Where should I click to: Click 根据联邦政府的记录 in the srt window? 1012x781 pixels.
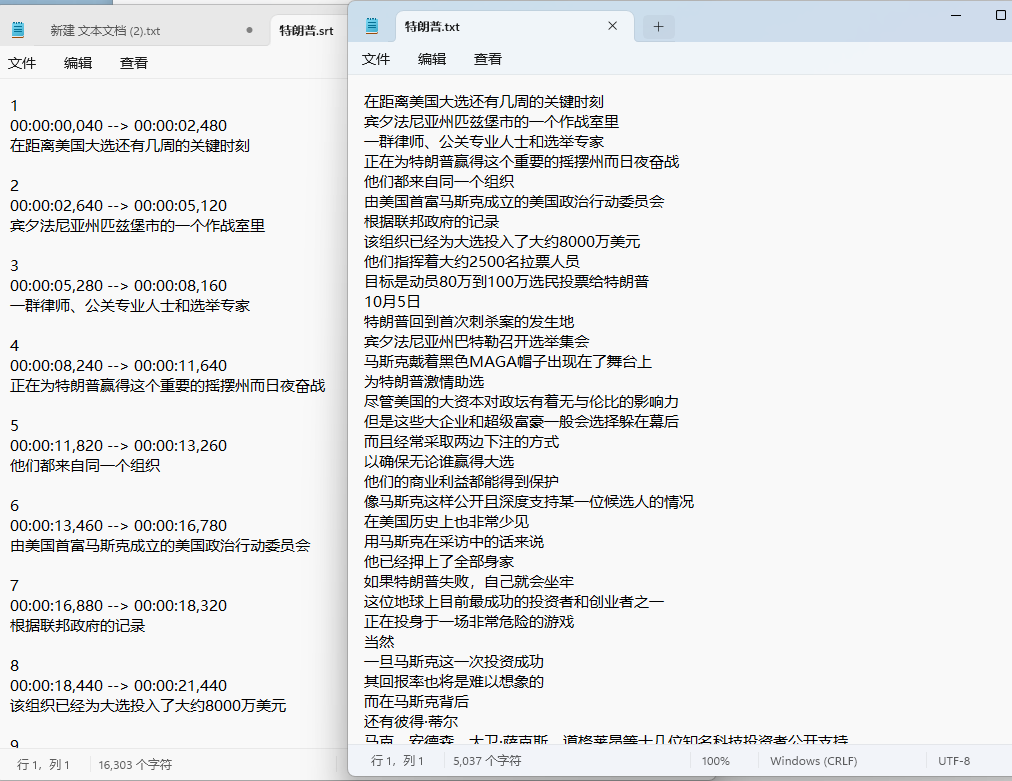point(77,626)
